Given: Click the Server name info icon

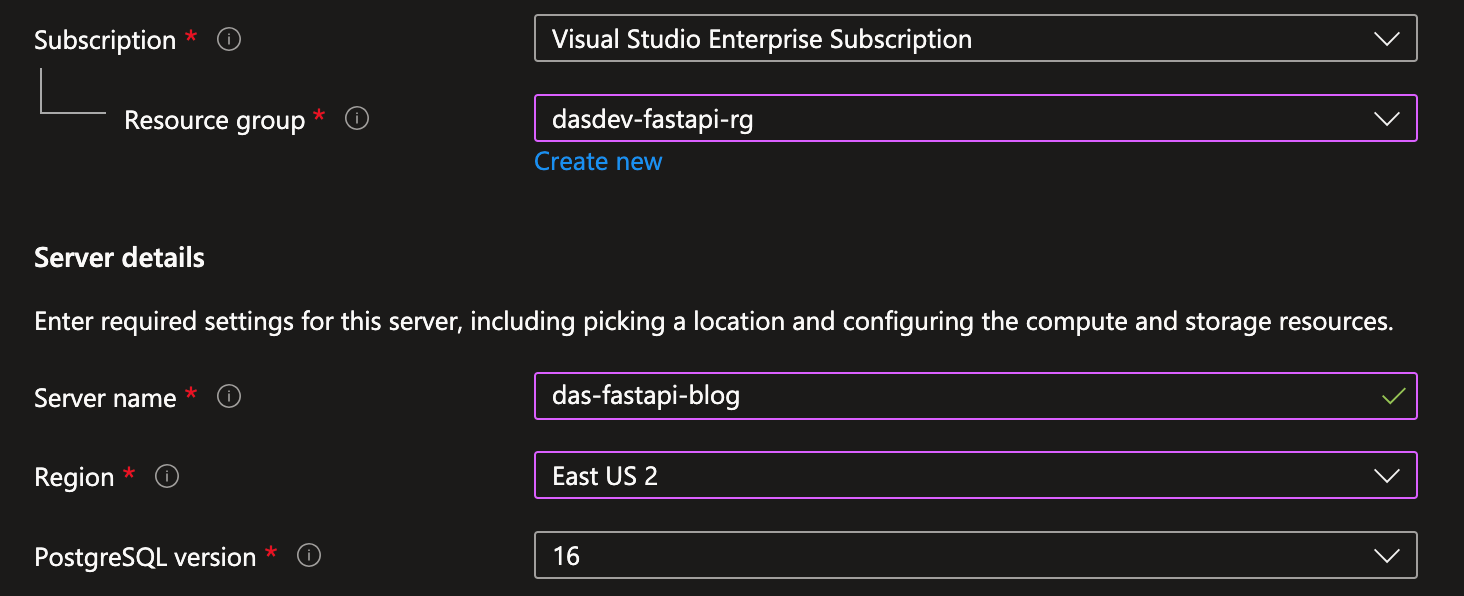Looking at the screenshot, I should [x=229, y=397].
